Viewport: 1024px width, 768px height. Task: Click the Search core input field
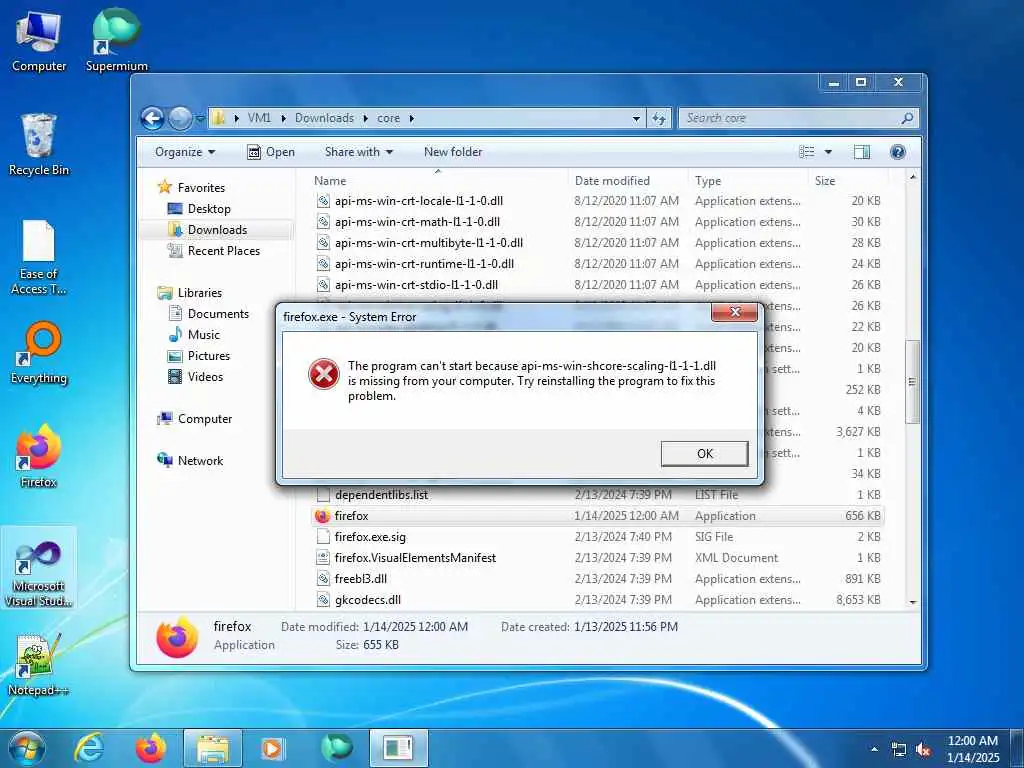pos(790,118)
